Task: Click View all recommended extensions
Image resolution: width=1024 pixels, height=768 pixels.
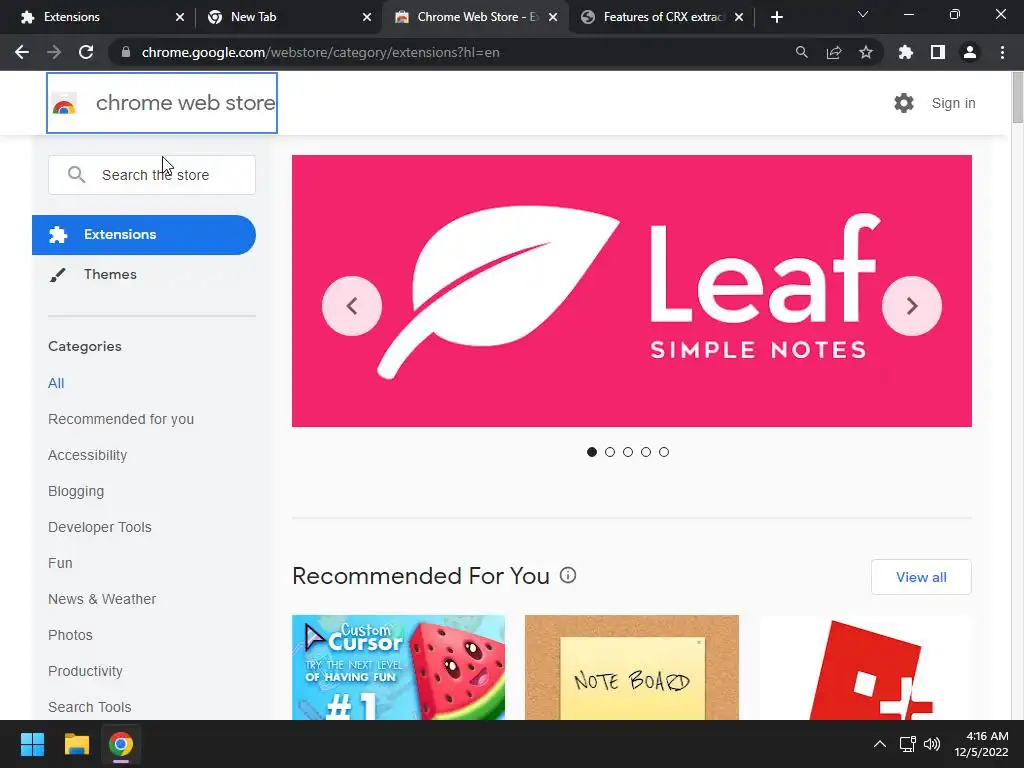Action: (921, 577)
